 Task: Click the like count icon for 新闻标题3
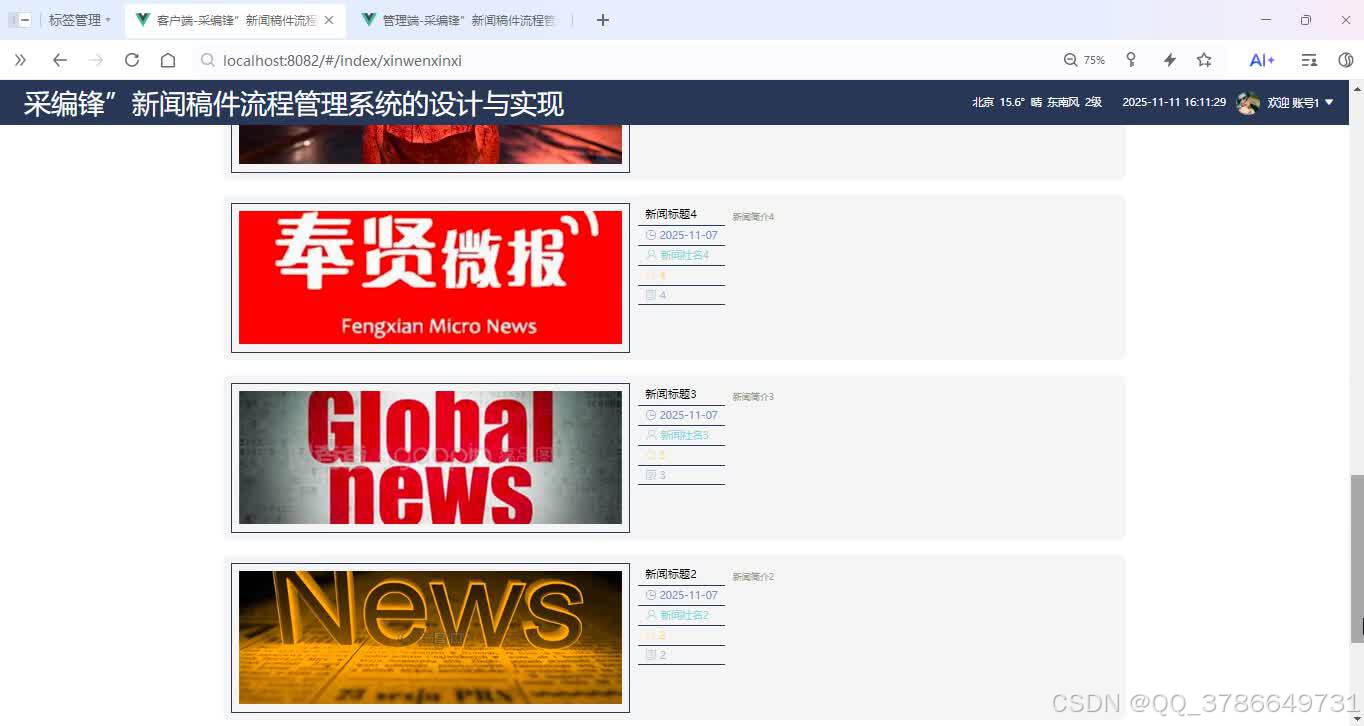click(x=651, y=455)
